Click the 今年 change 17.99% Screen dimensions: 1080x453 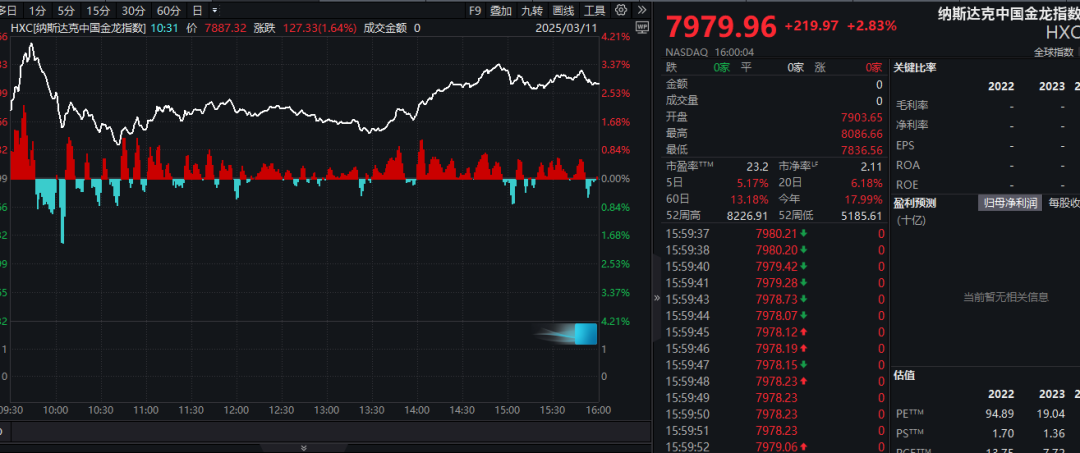pos(864,200)
